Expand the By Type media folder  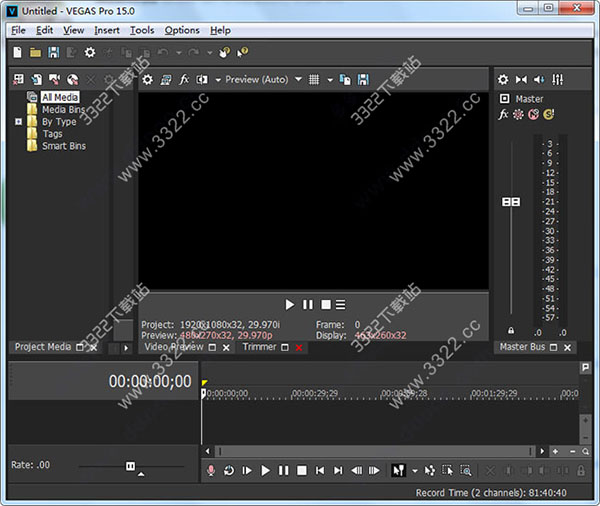point(18,122)
